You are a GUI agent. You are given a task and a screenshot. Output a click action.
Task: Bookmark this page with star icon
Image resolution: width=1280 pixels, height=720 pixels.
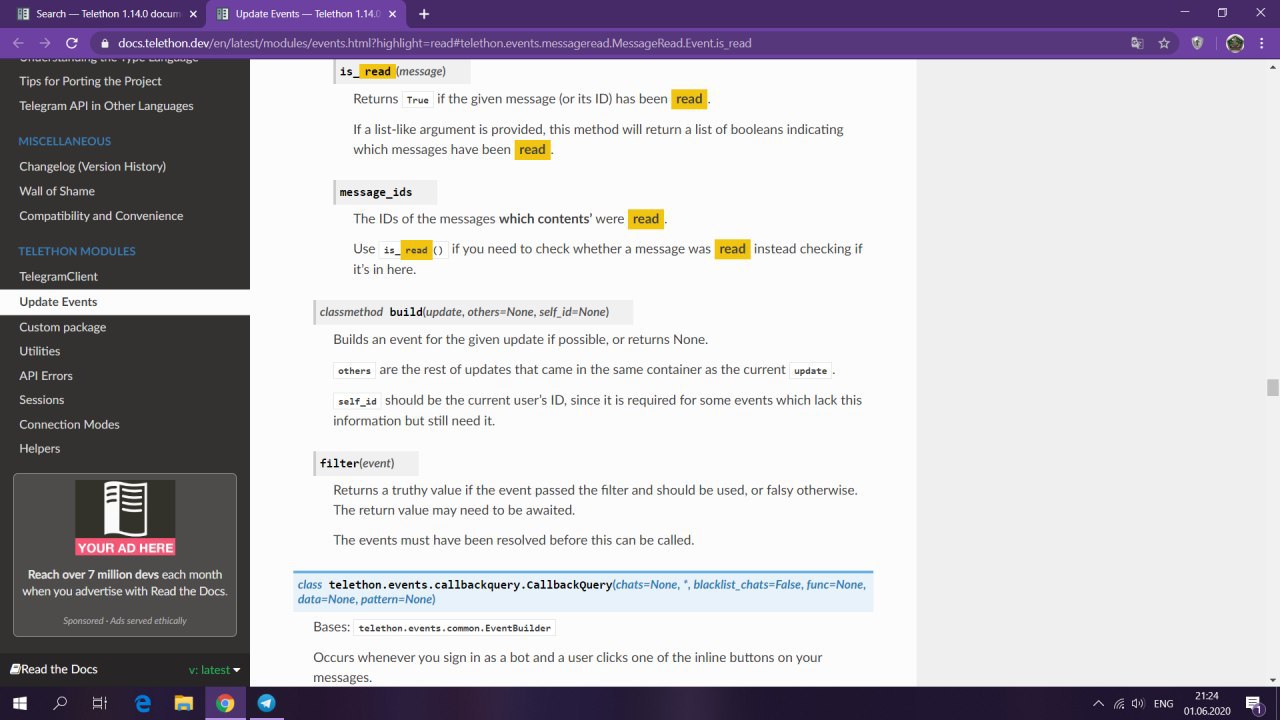(1164, 43)
